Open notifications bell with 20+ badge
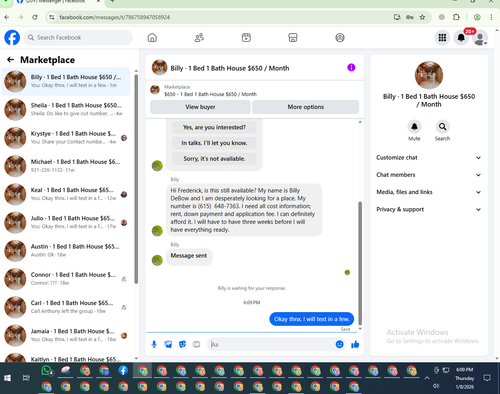 (461, 38)
